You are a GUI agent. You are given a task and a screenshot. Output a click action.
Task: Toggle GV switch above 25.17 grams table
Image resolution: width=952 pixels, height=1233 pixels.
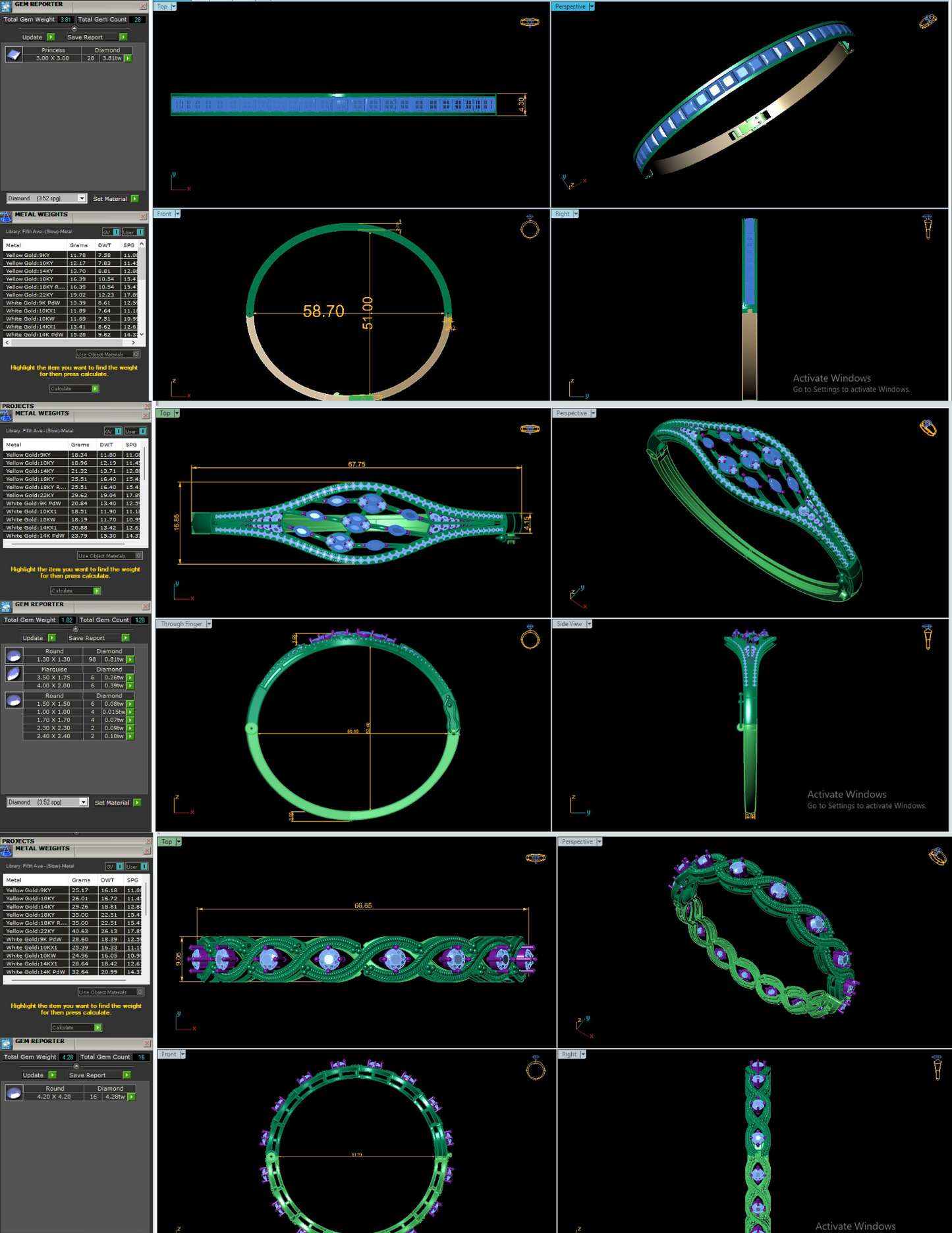click(x=114, y=867)
